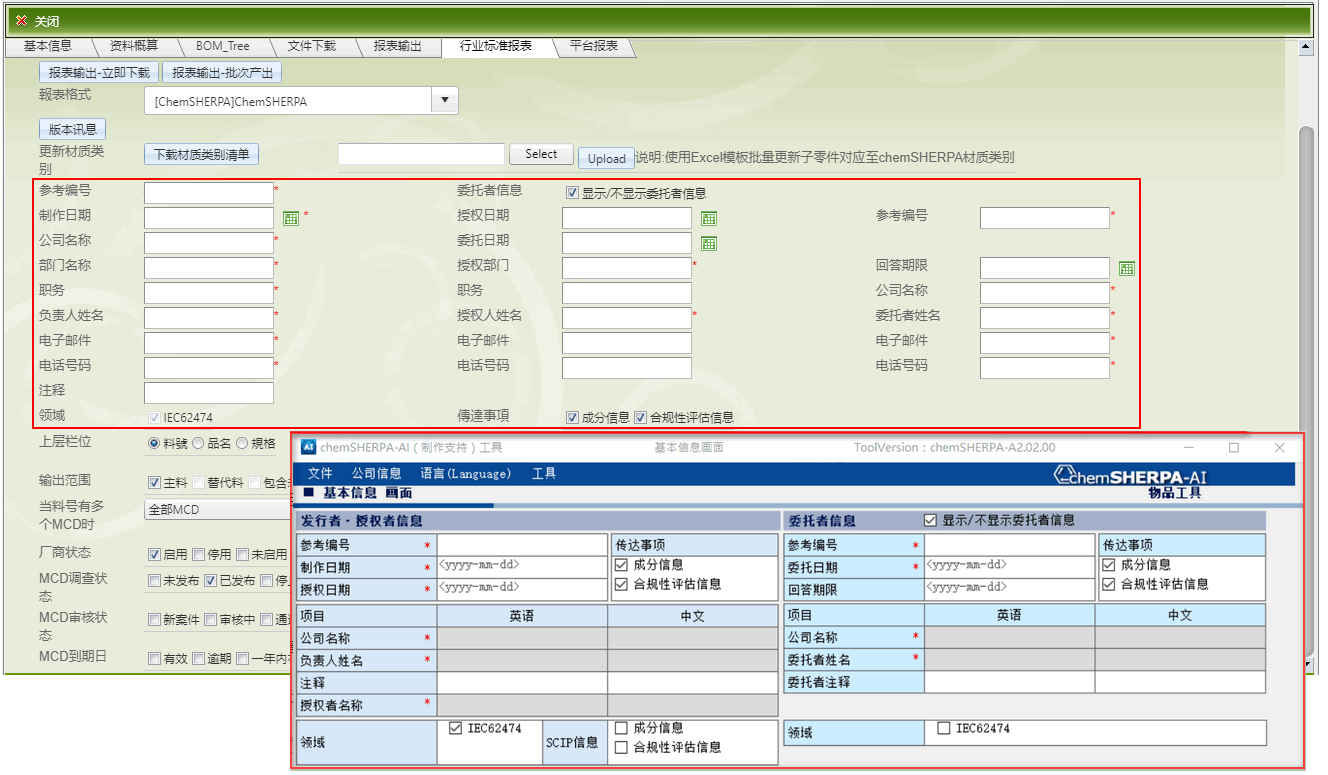Open calendar picker beside web form 授权日期
The width and height of the screenshot is (1328, 775).
[x=709, y=218]
